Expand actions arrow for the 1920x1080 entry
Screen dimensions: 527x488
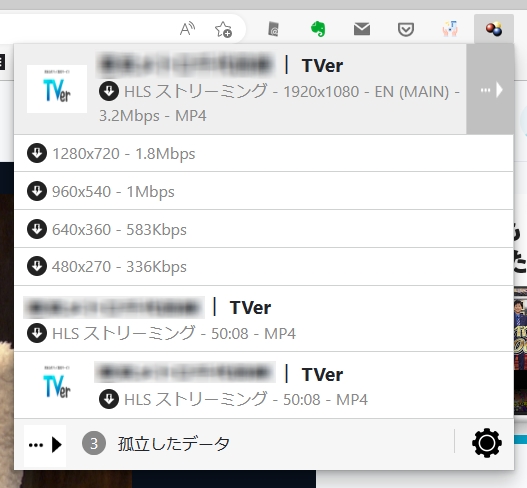(x=490, y=90)
